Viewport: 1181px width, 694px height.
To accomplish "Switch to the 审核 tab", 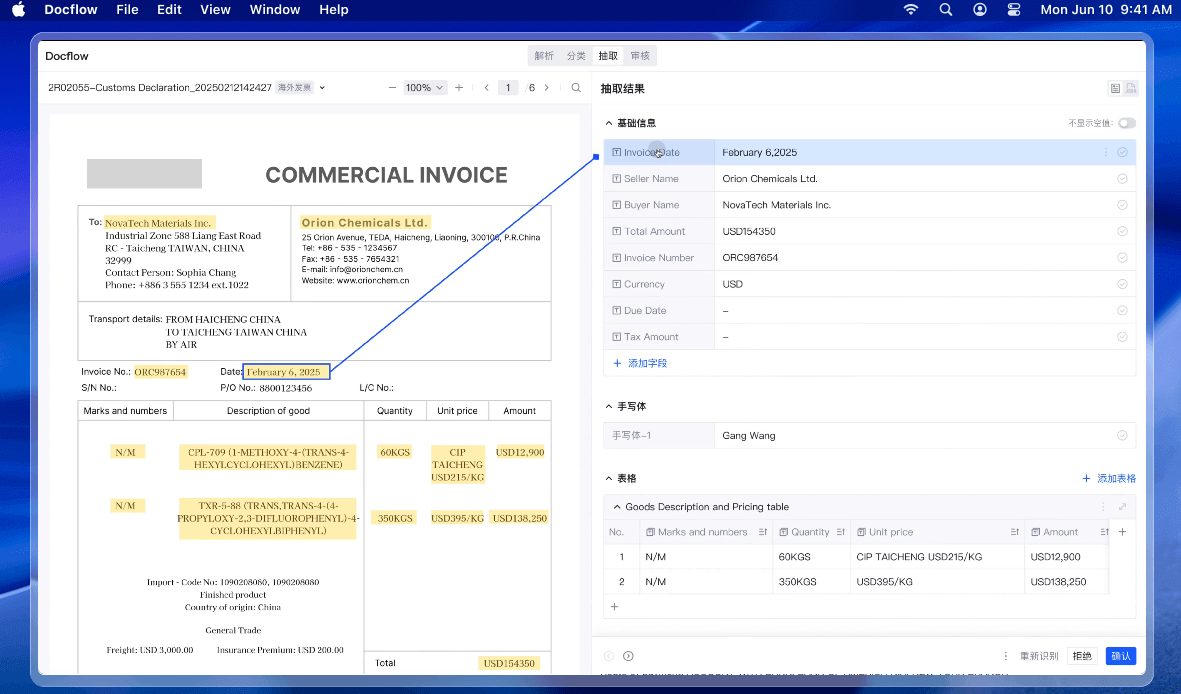I will pos(640,56).
